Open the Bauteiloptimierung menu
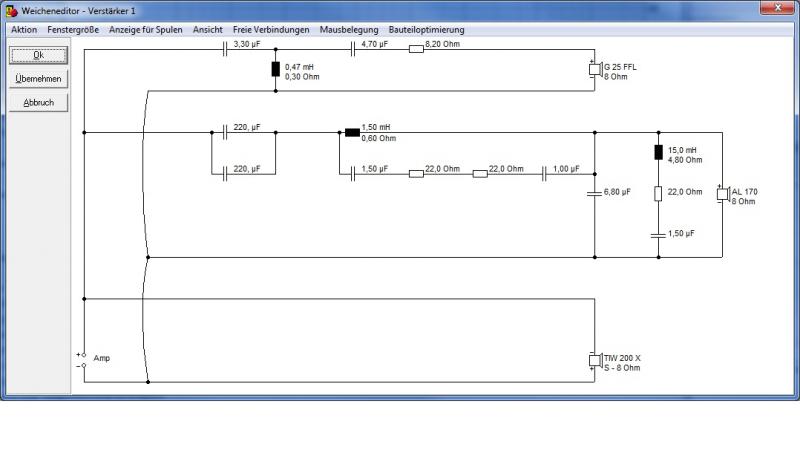 pos(427,30)
